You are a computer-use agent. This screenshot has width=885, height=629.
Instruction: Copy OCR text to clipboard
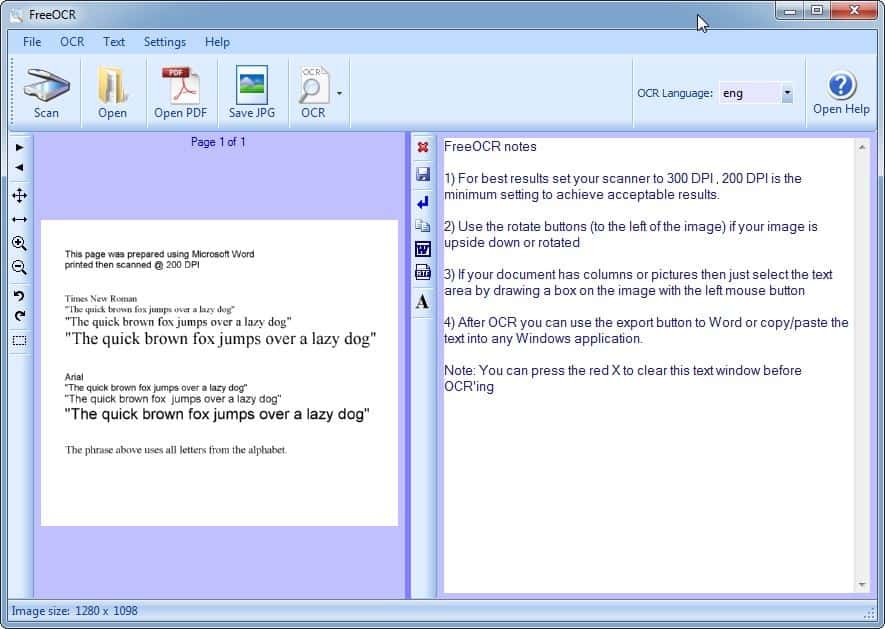click(422, 226)
